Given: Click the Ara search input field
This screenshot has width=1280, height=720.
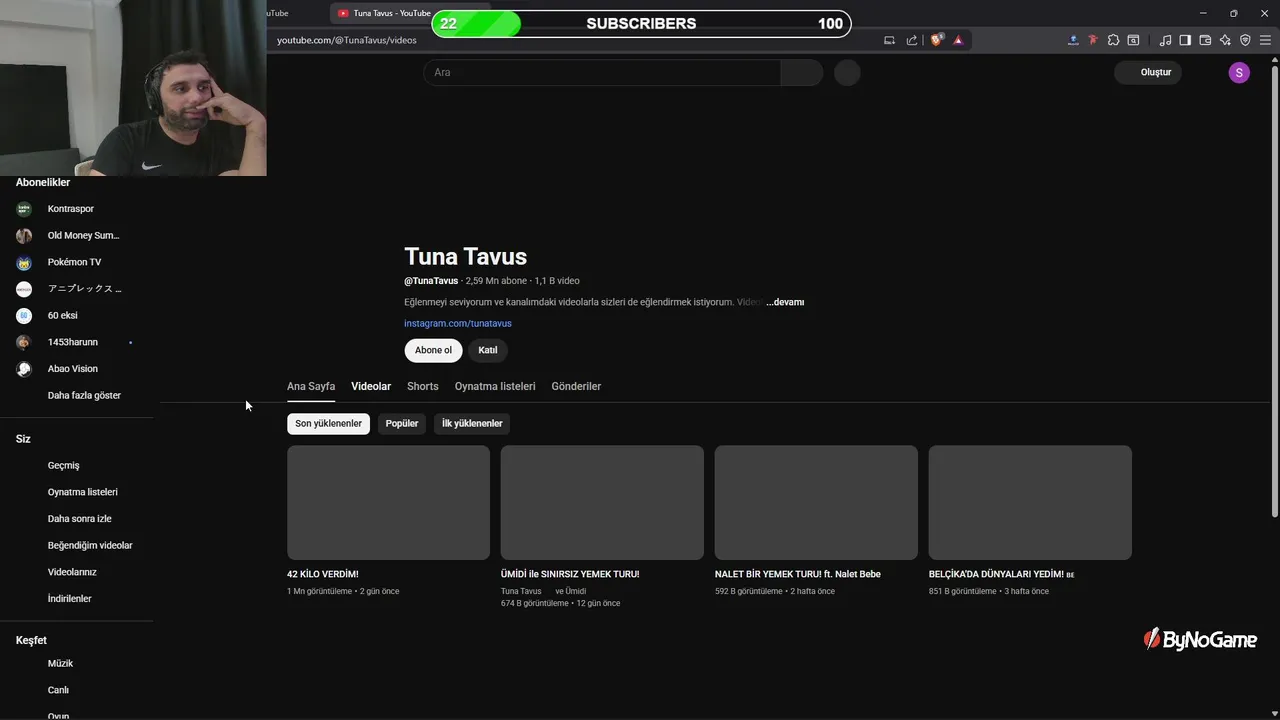Looking at the screenshot, I should [602, 72].
